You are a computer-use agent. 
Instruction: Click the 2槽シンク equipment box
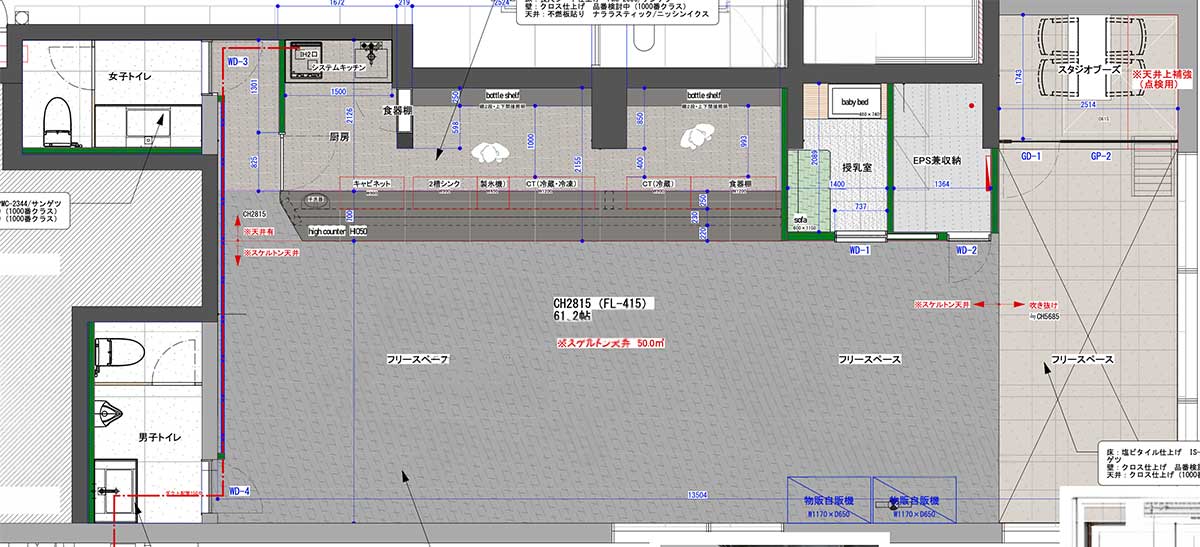pos(441,185)
